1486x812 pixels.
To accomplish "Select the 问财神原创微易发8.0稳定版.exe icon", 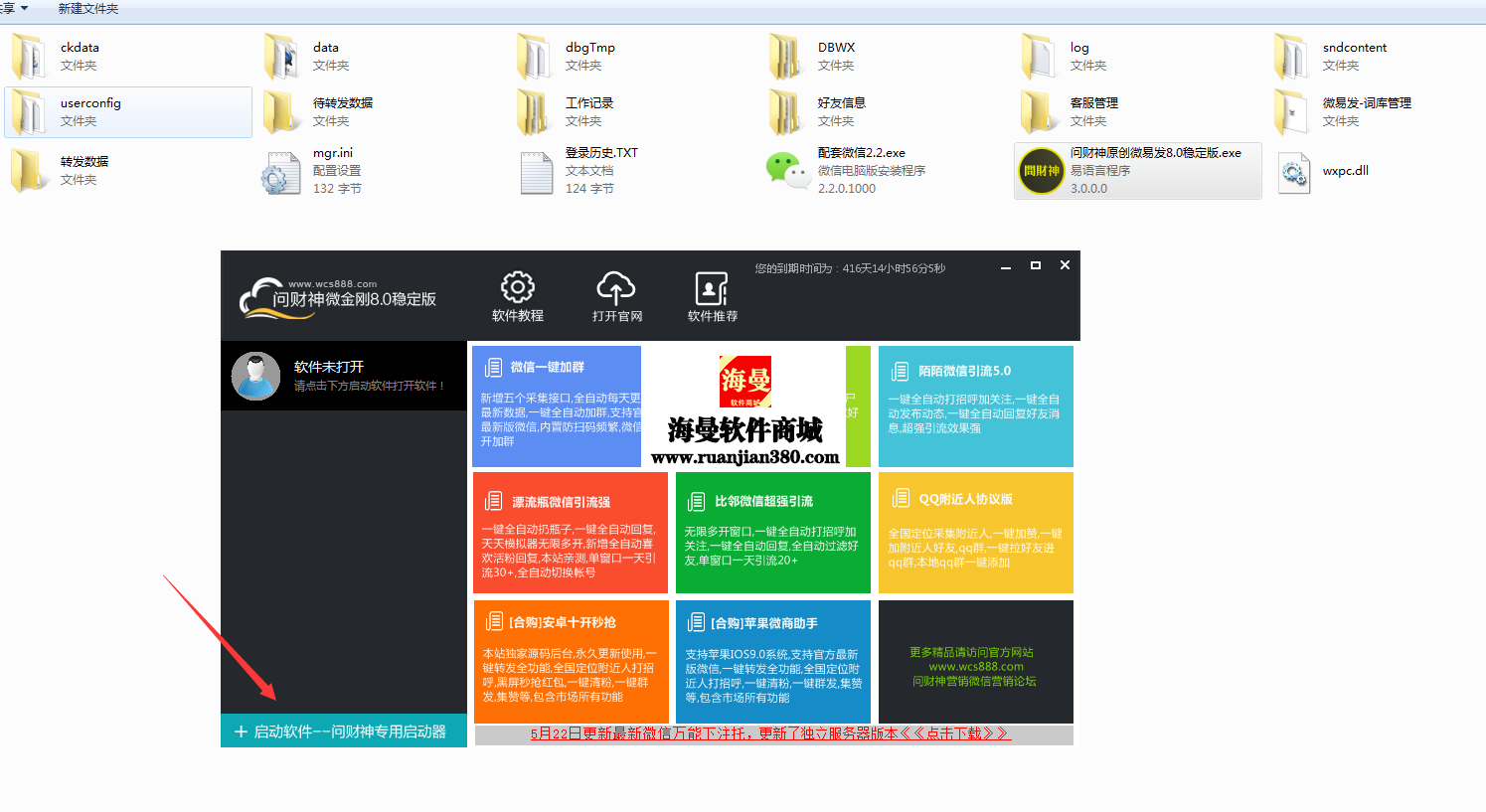I will tap(1042, 171).
